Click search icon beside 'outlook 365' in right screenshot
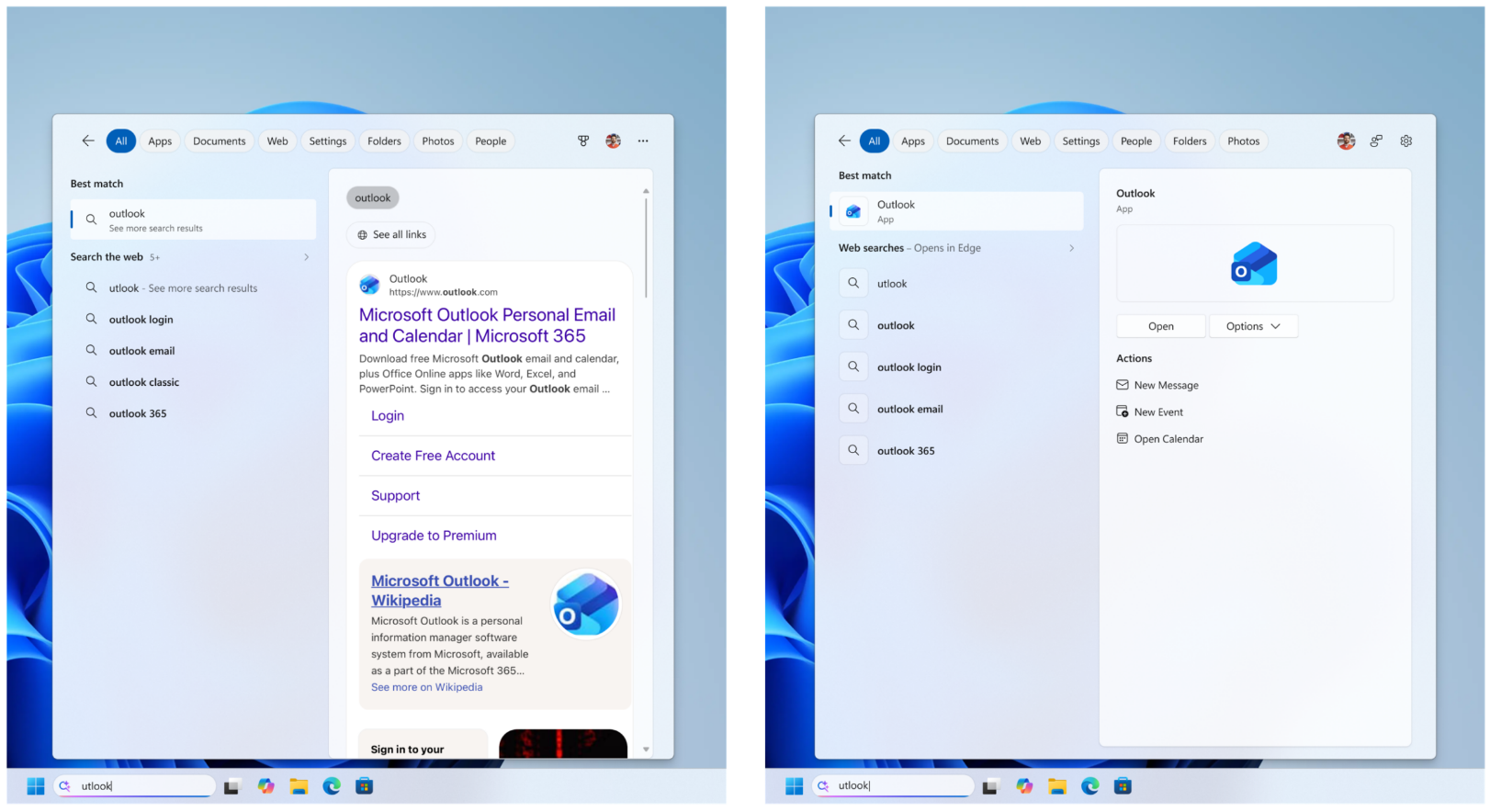This screenshot has height=812, width=1490. point(853,450)
